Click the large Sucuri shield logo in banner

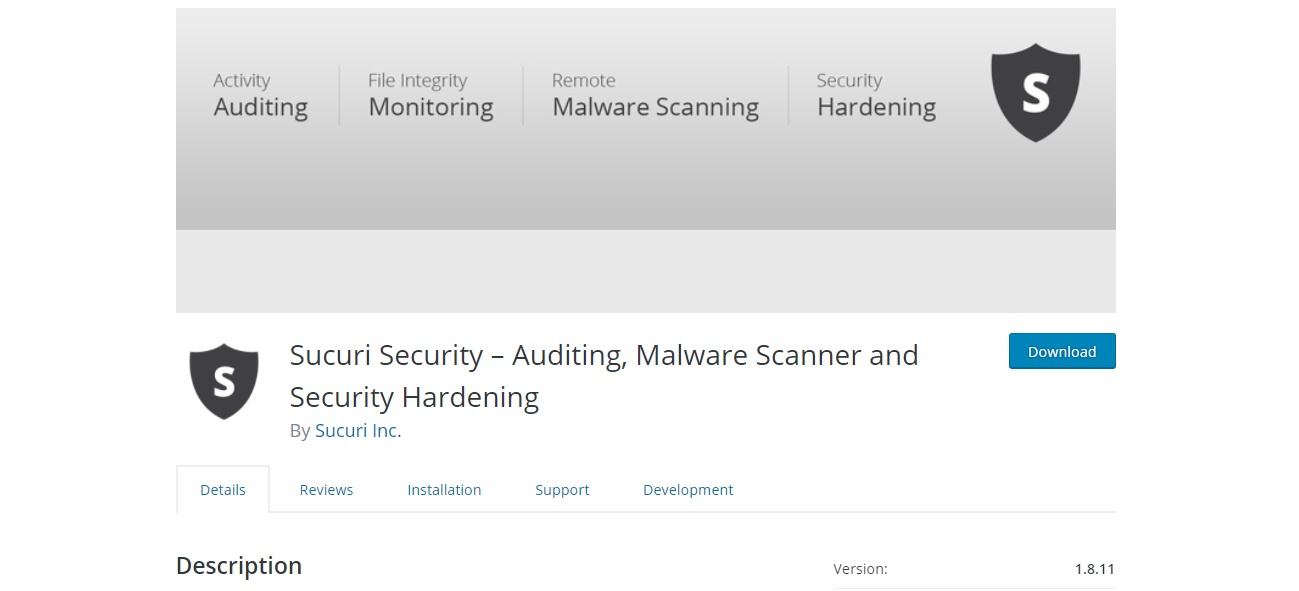(1035, 92)
